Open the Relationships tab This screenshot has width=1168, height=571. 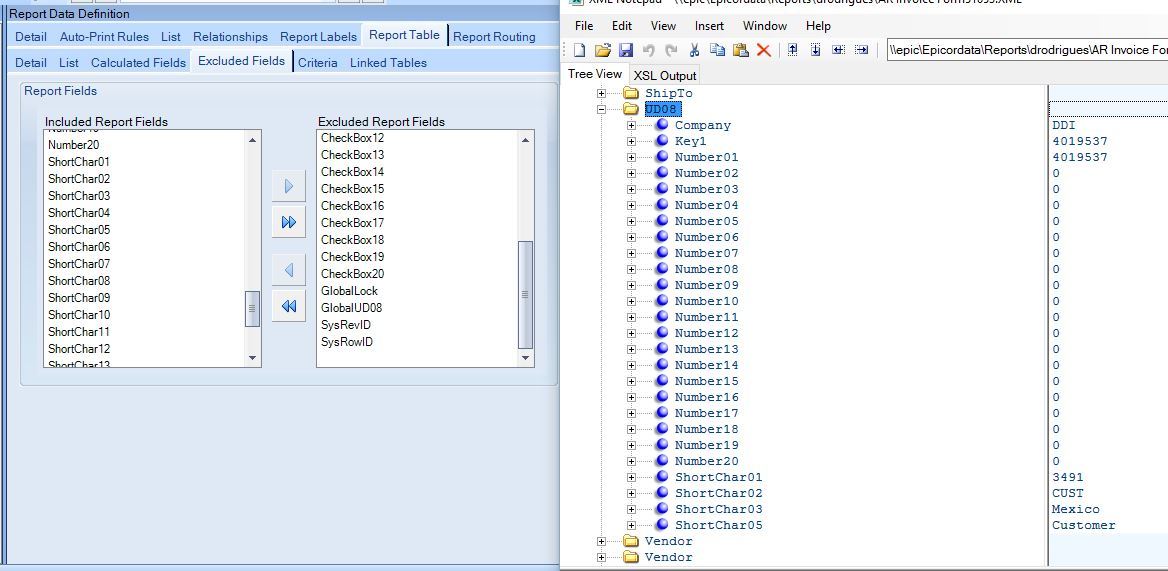tap(230, 36)
